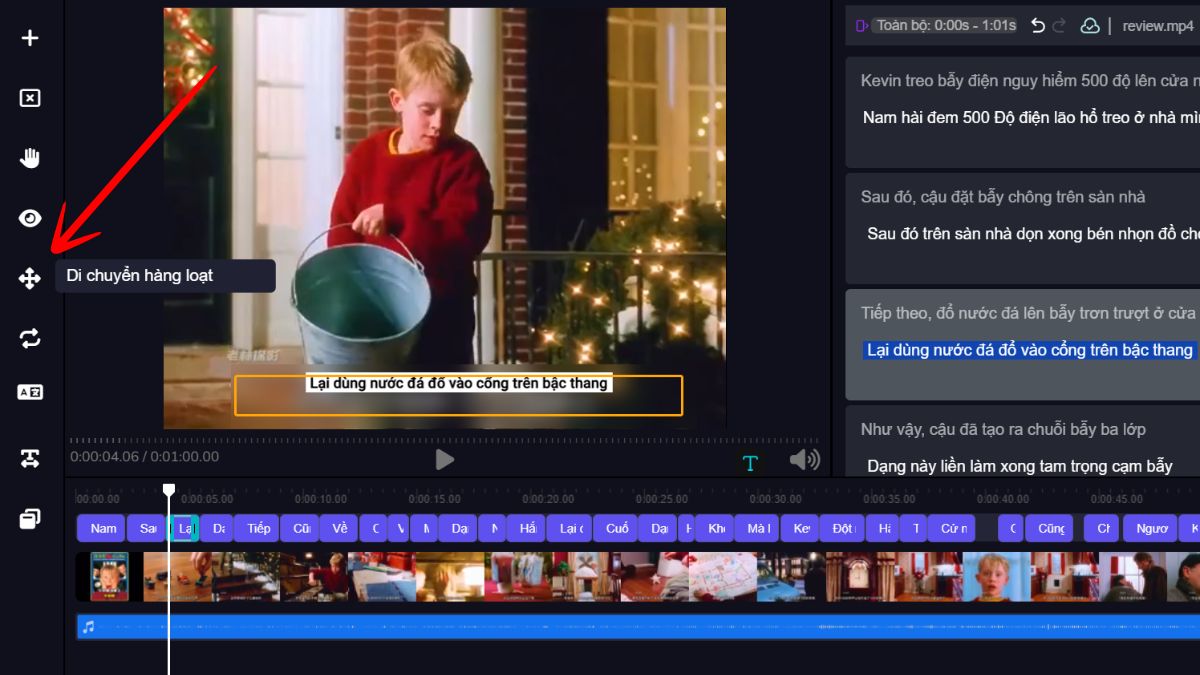Click the undo arrow
This screenshot has width=1200, height=675.
(x=1038, y=26)
